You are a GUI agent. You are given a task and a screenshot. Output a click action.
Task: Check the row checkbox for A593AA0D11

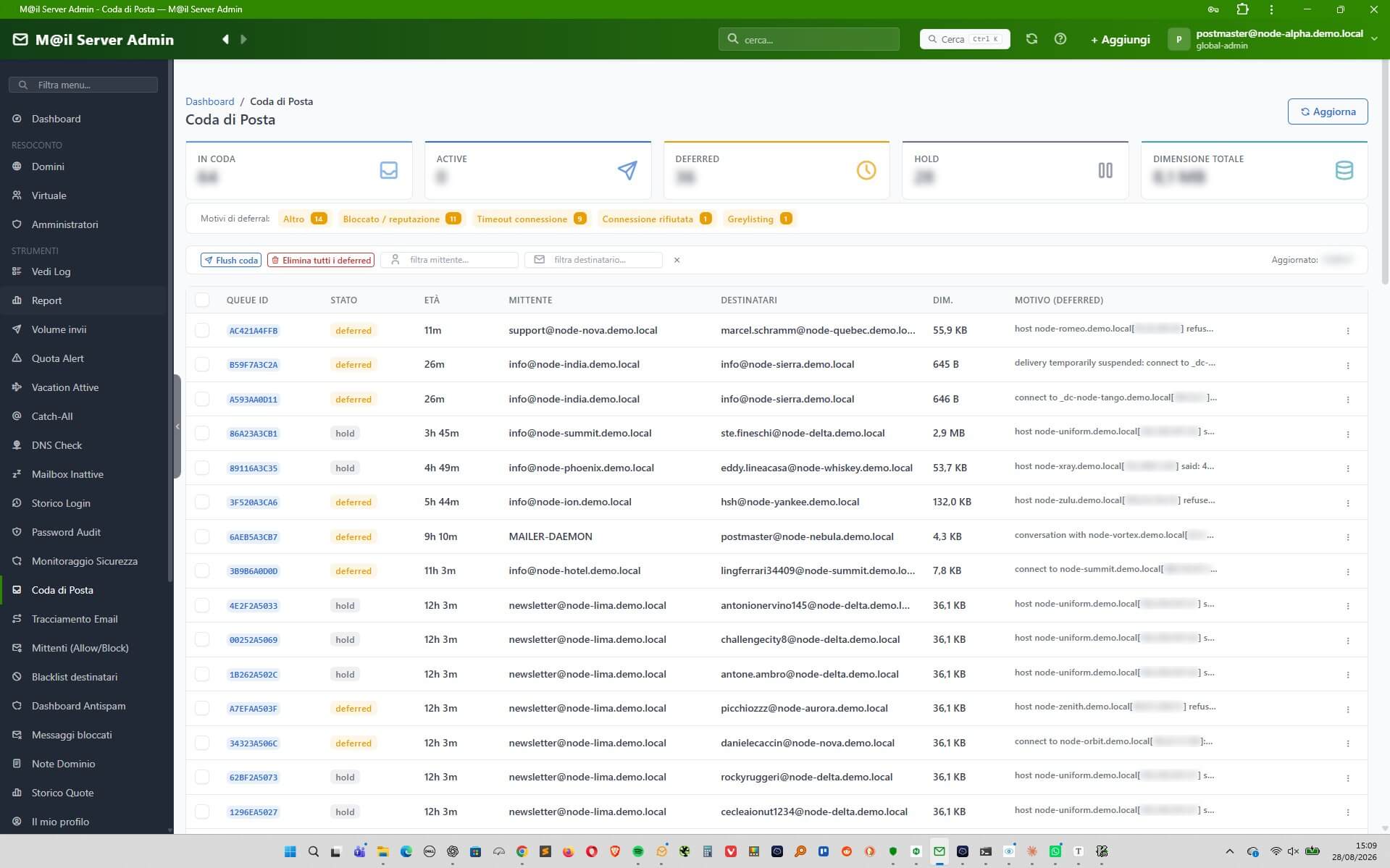pos(202,399)
